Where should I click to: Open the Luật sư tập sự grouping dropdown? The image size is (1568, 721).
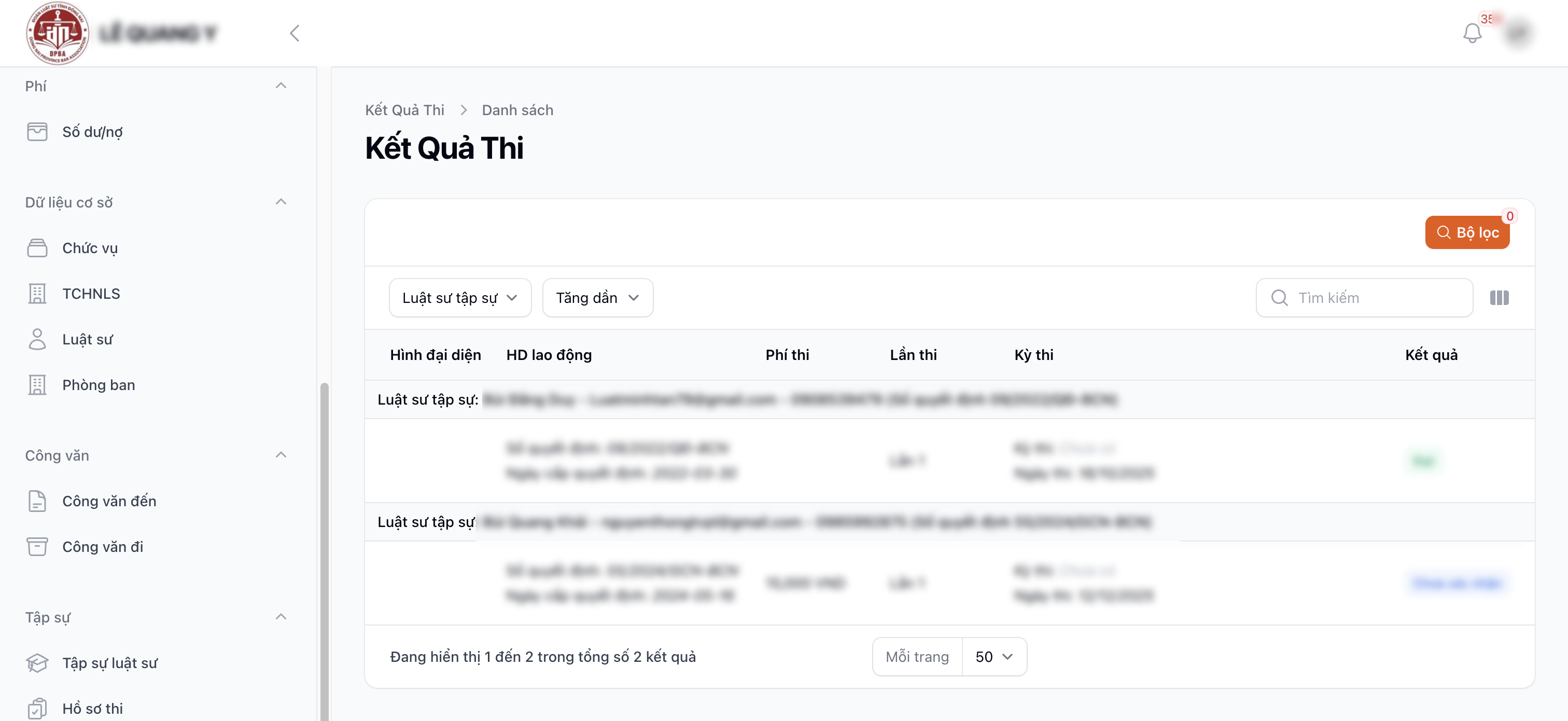point(459,298)
